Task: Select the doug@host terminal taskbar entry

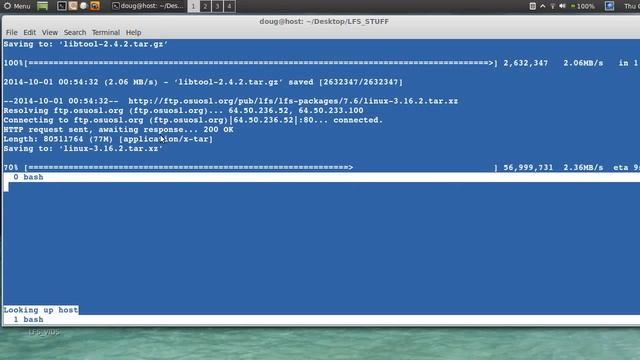Action: click(x=148, y=6)
